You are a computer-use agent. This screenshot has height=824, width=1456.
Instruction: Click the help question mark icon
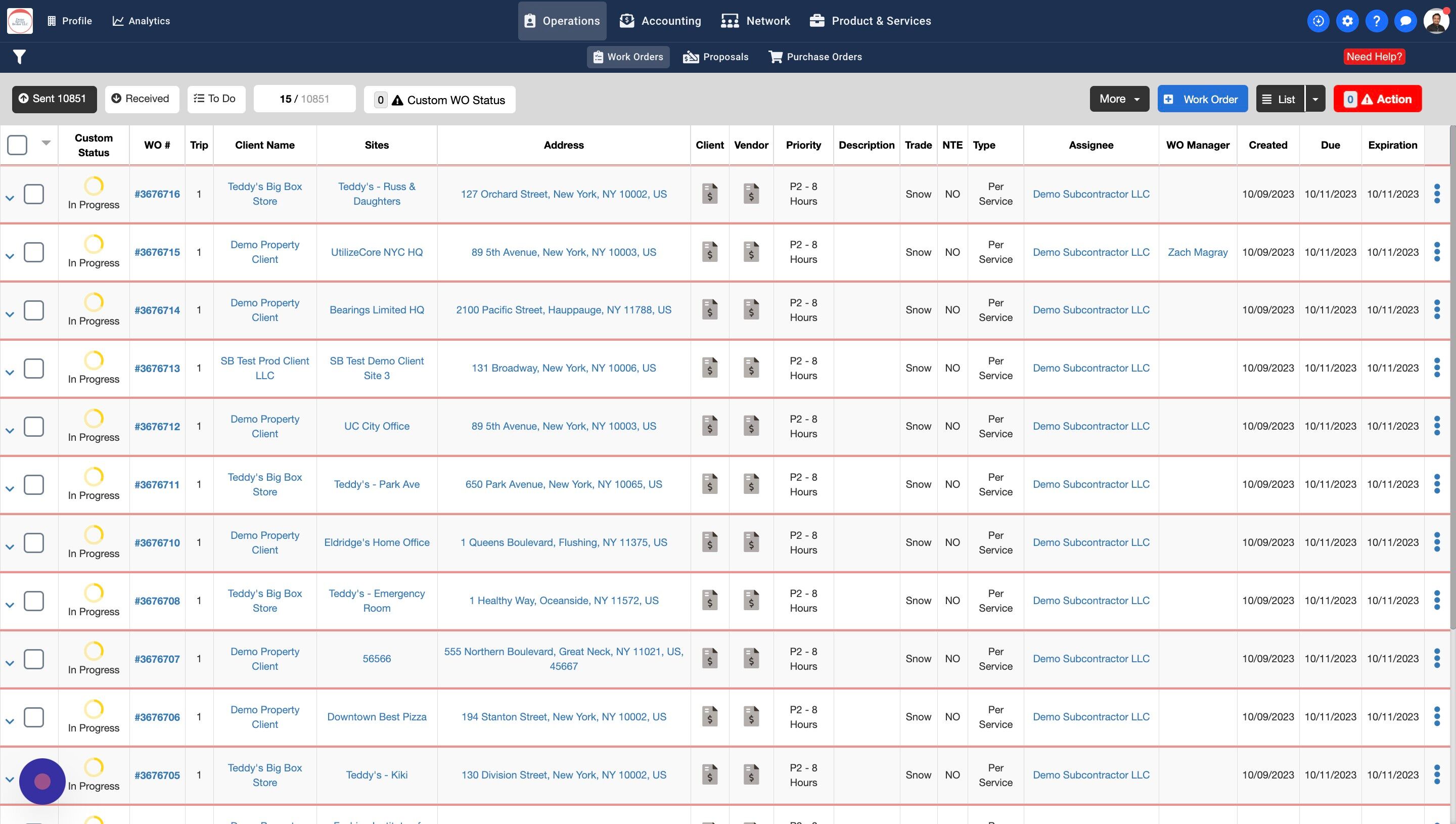[x=1377, y=21]
